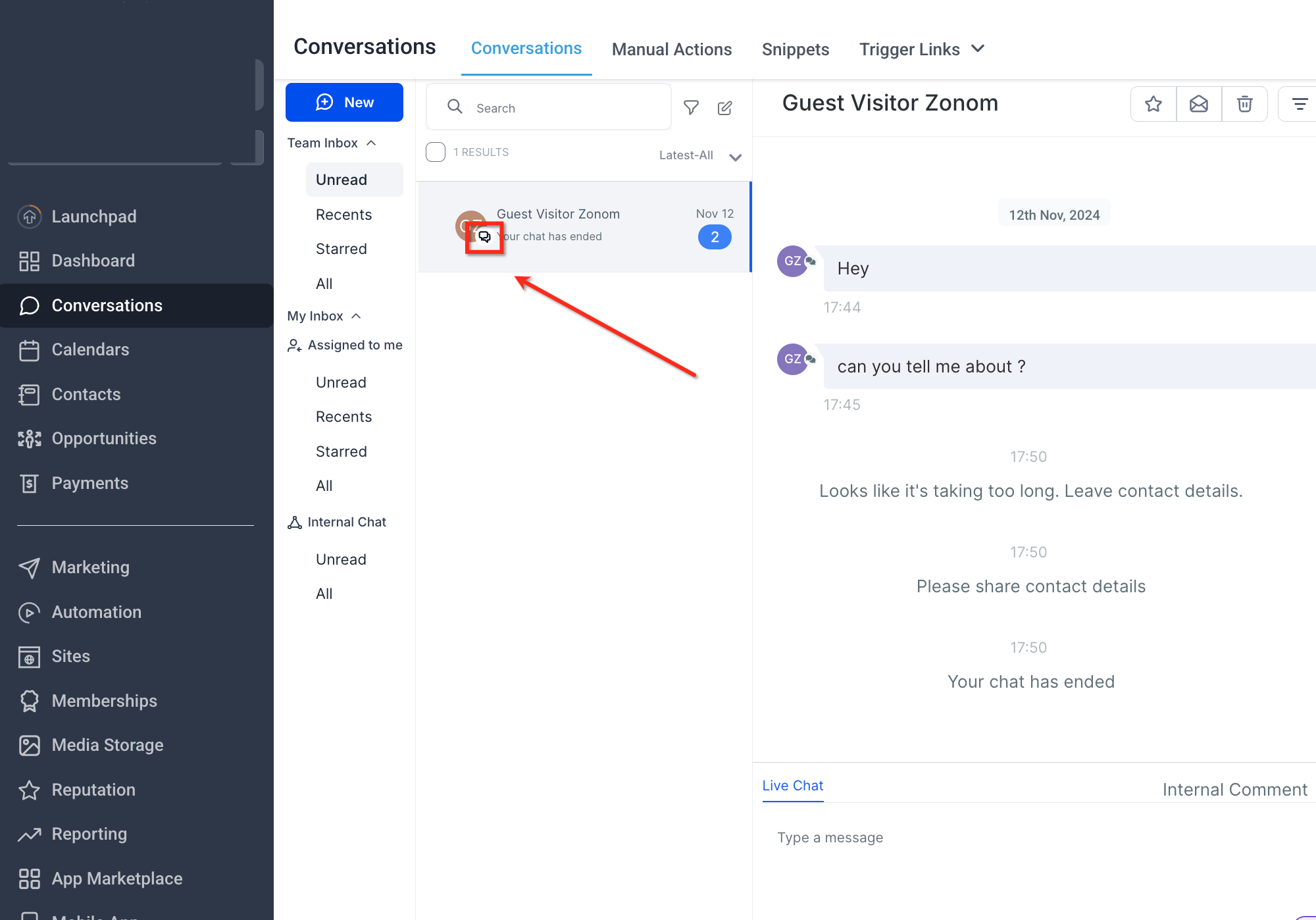
Task: Click the conversation Search field
Action: [x=549, y=107]
